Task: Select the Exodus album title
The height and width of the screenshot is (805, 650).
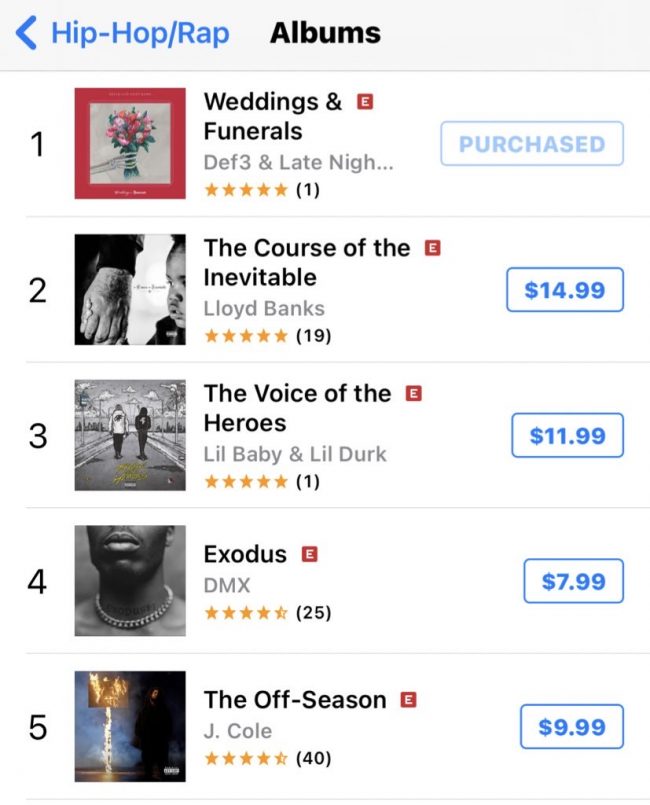Action: click(x=245, y=554)
